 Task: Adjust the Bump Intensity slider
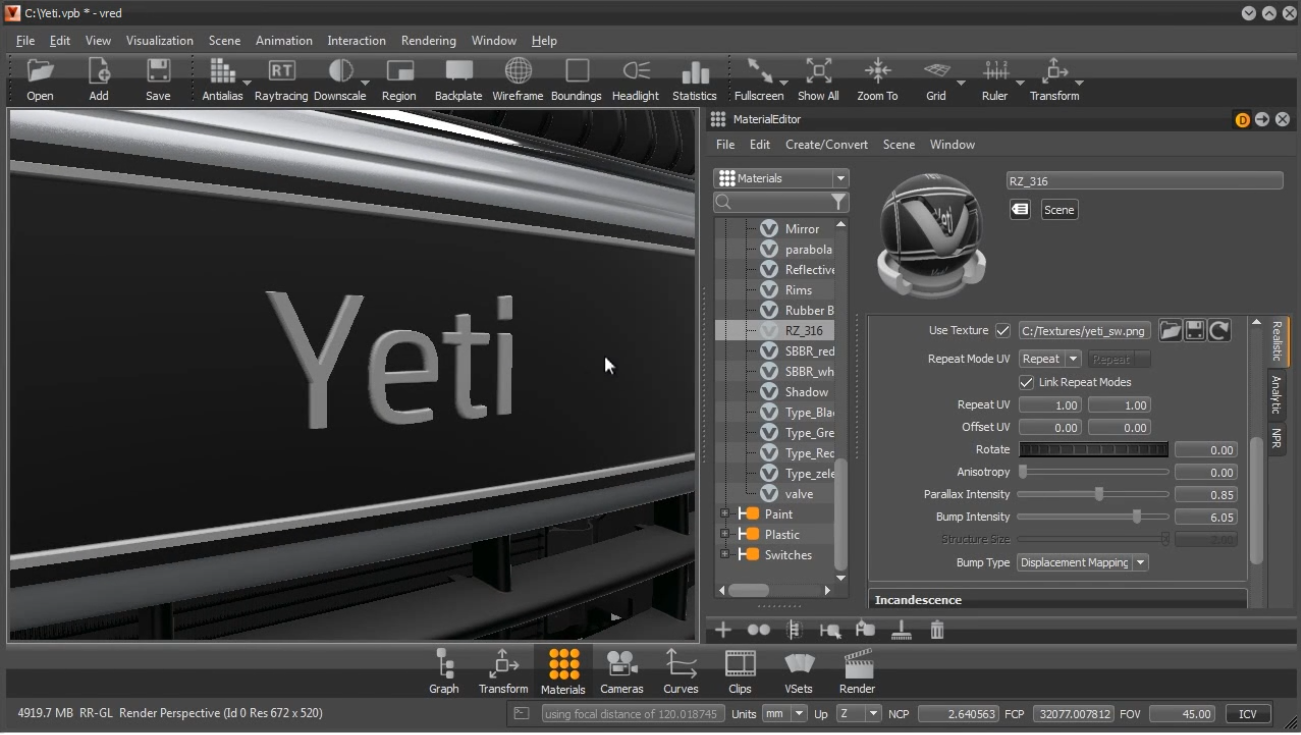[1093, 517]
